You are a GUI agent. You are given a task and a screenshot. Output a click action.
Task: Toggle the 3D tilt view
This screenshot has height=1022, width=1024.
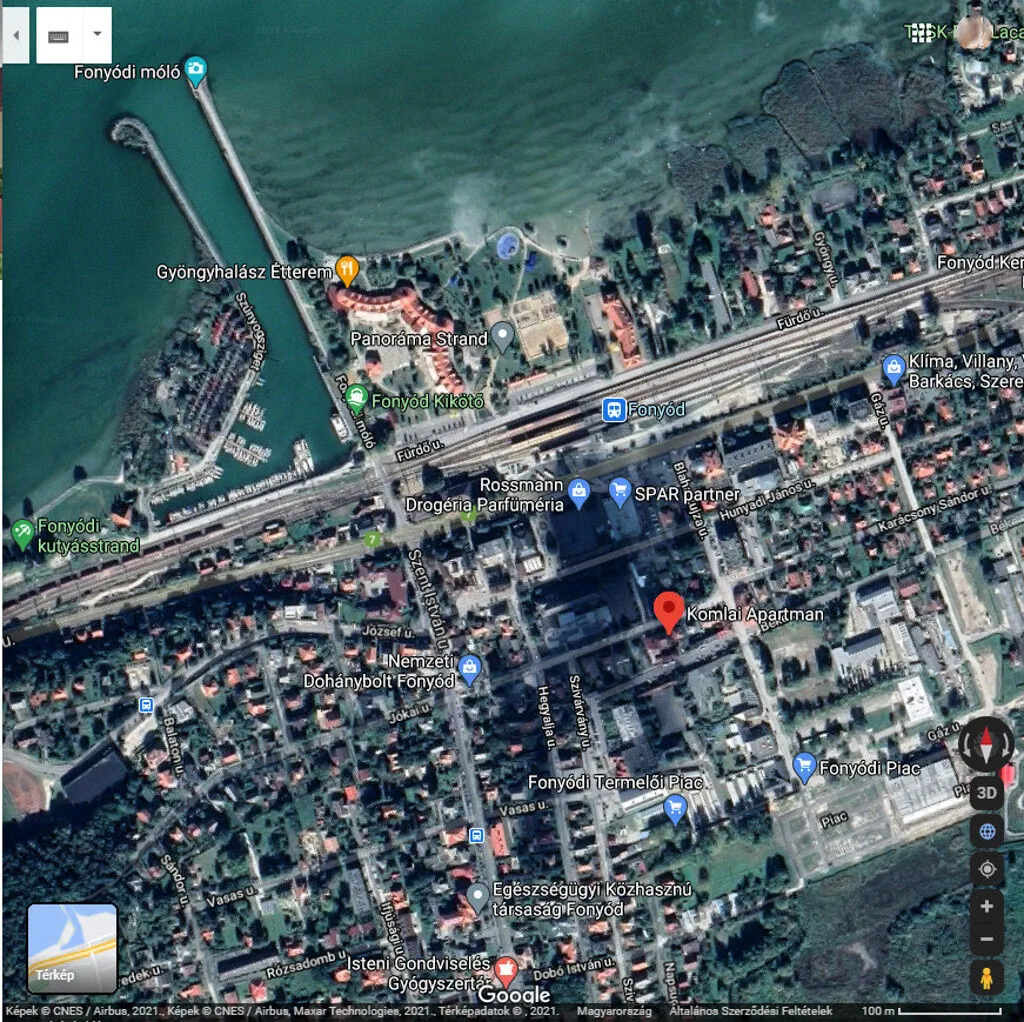click(x=987, y=793)
